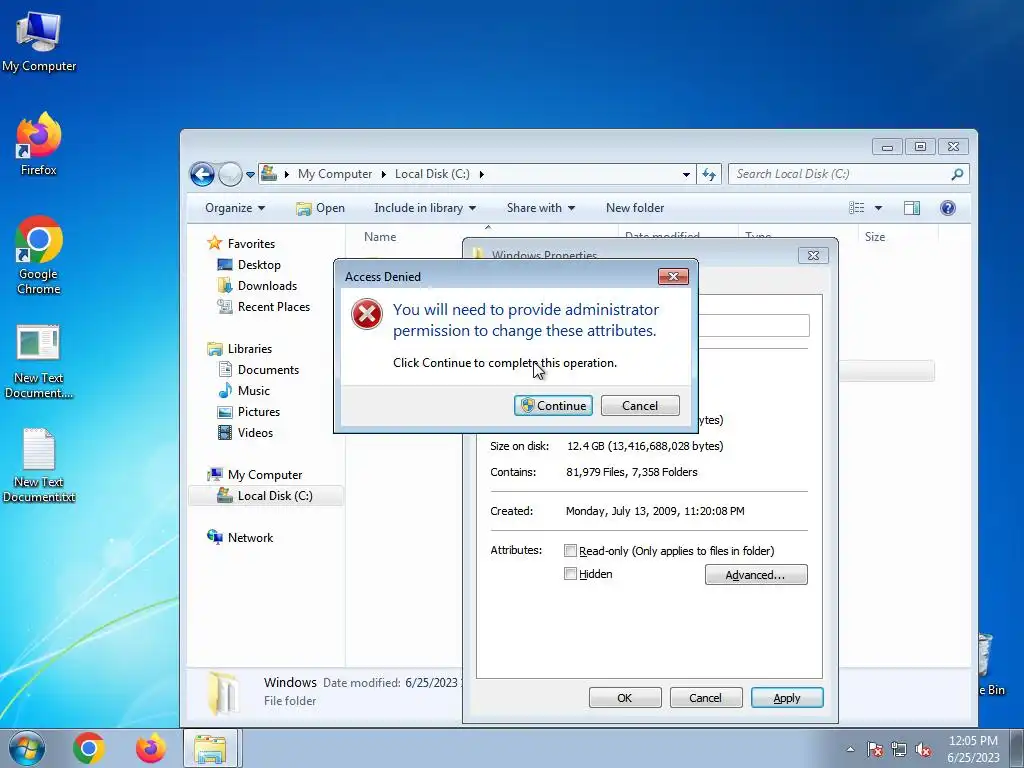Open the Include in library menu
This screenshot has height=768, width=1024.
(x=424, y=208)
